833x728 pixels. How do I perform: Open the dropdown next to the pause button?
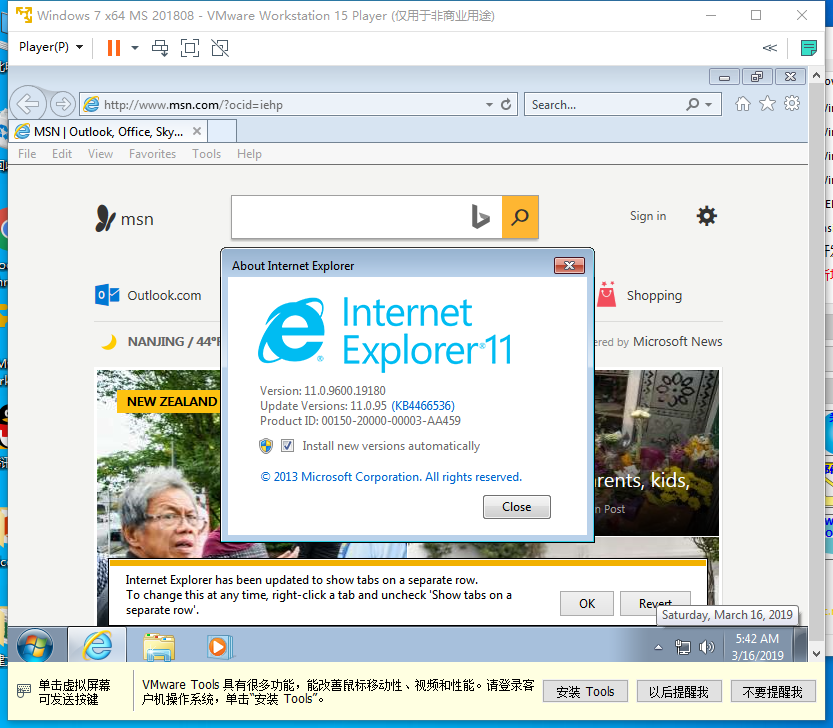click(135, 48)
